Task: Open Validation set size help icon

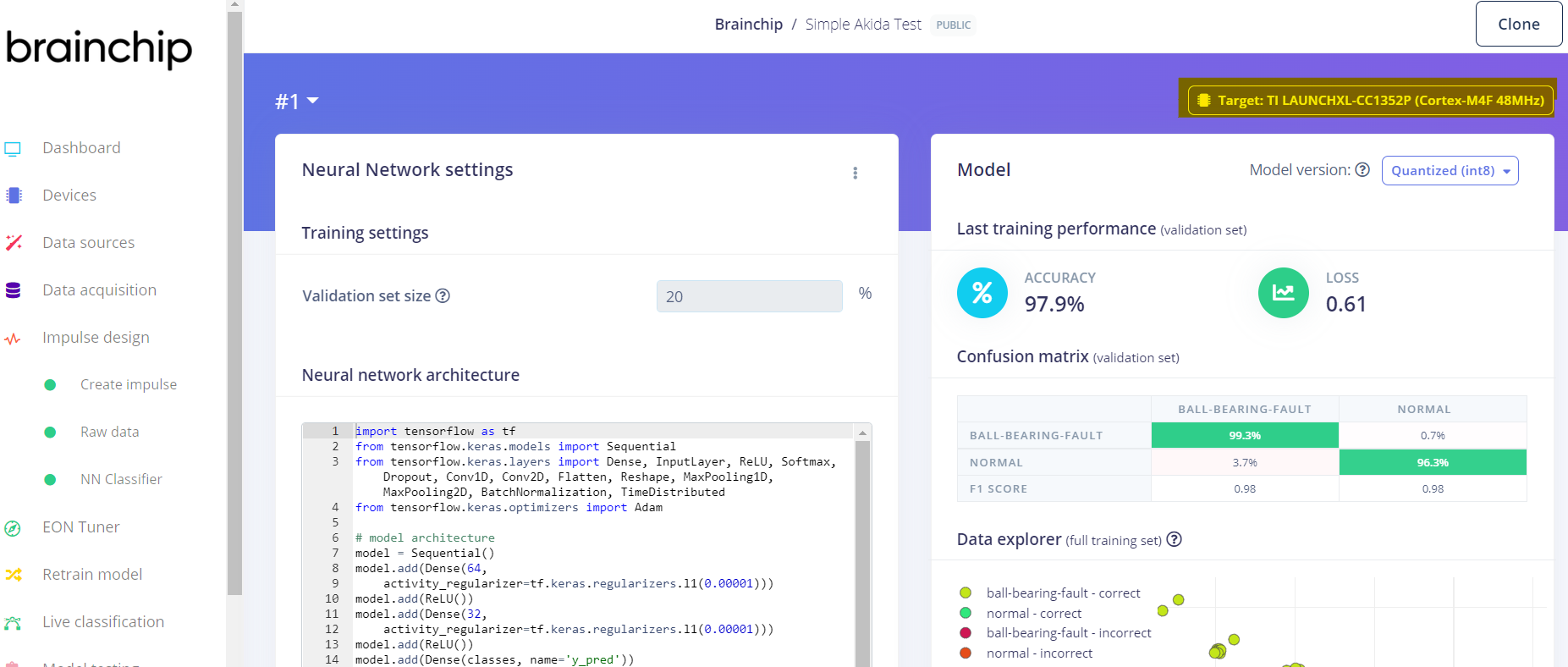Action: (x=443, y=295)
